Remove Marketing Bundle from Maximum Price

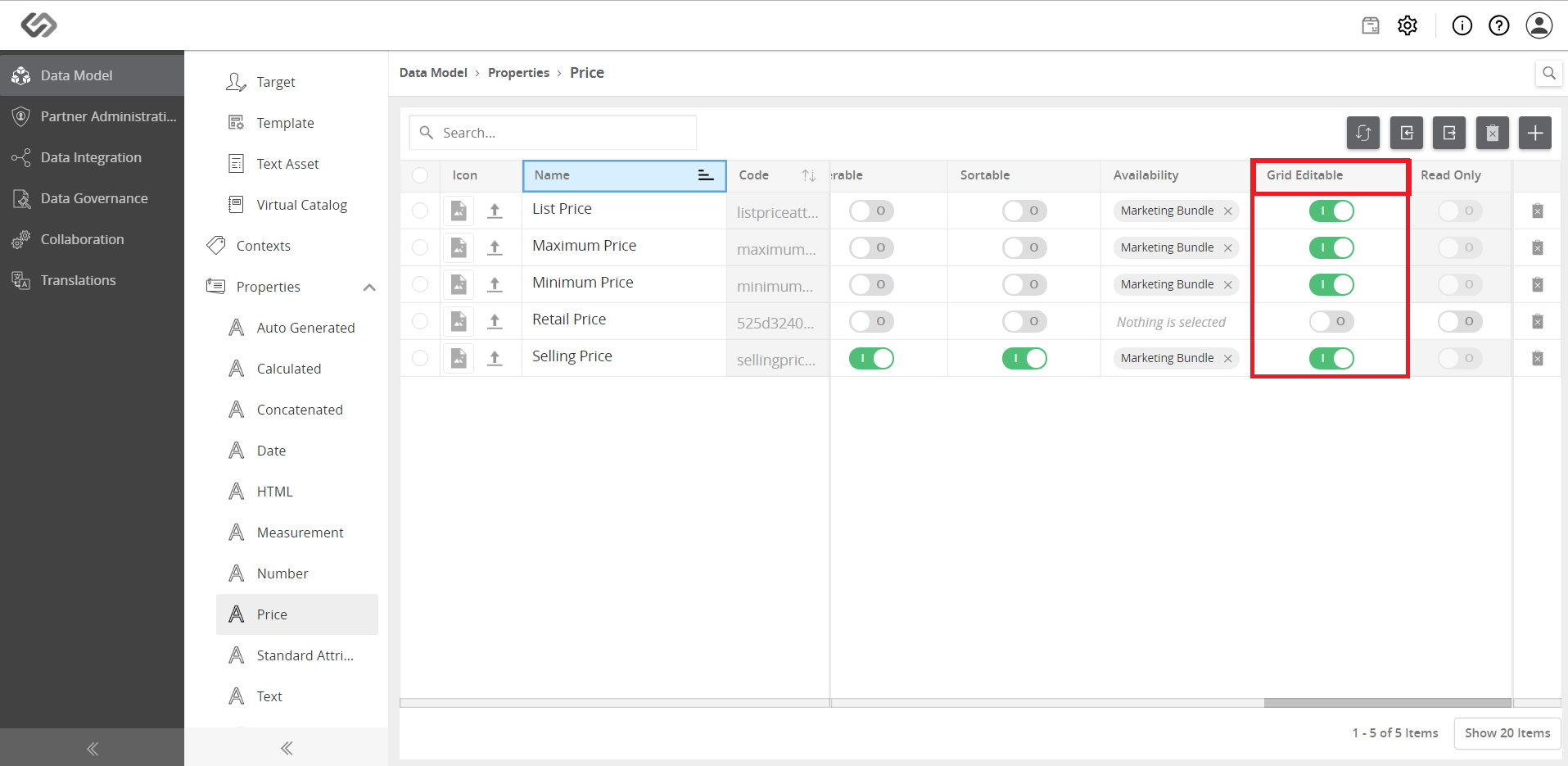[x=1228, y=248]
